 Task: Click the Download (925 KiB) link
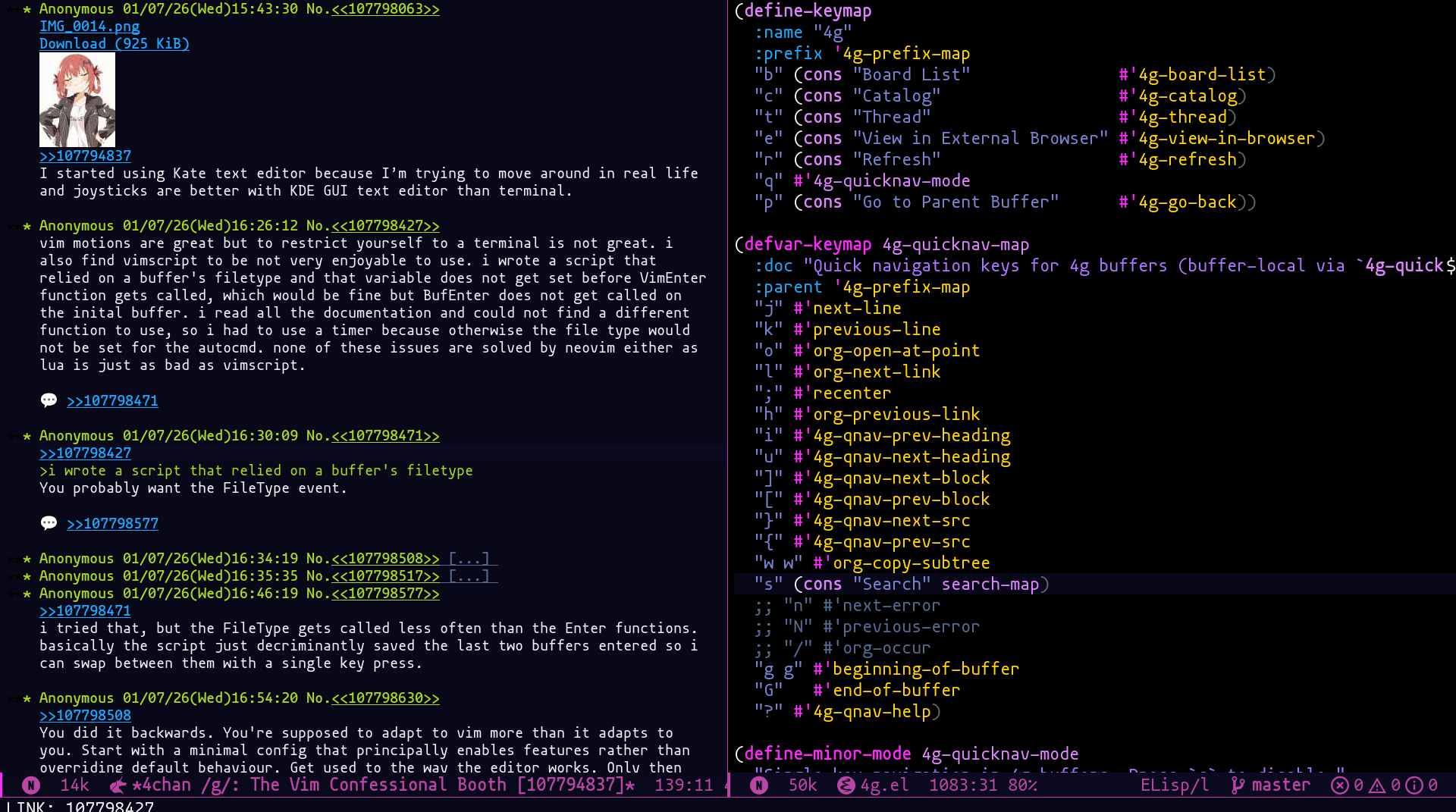115,44
